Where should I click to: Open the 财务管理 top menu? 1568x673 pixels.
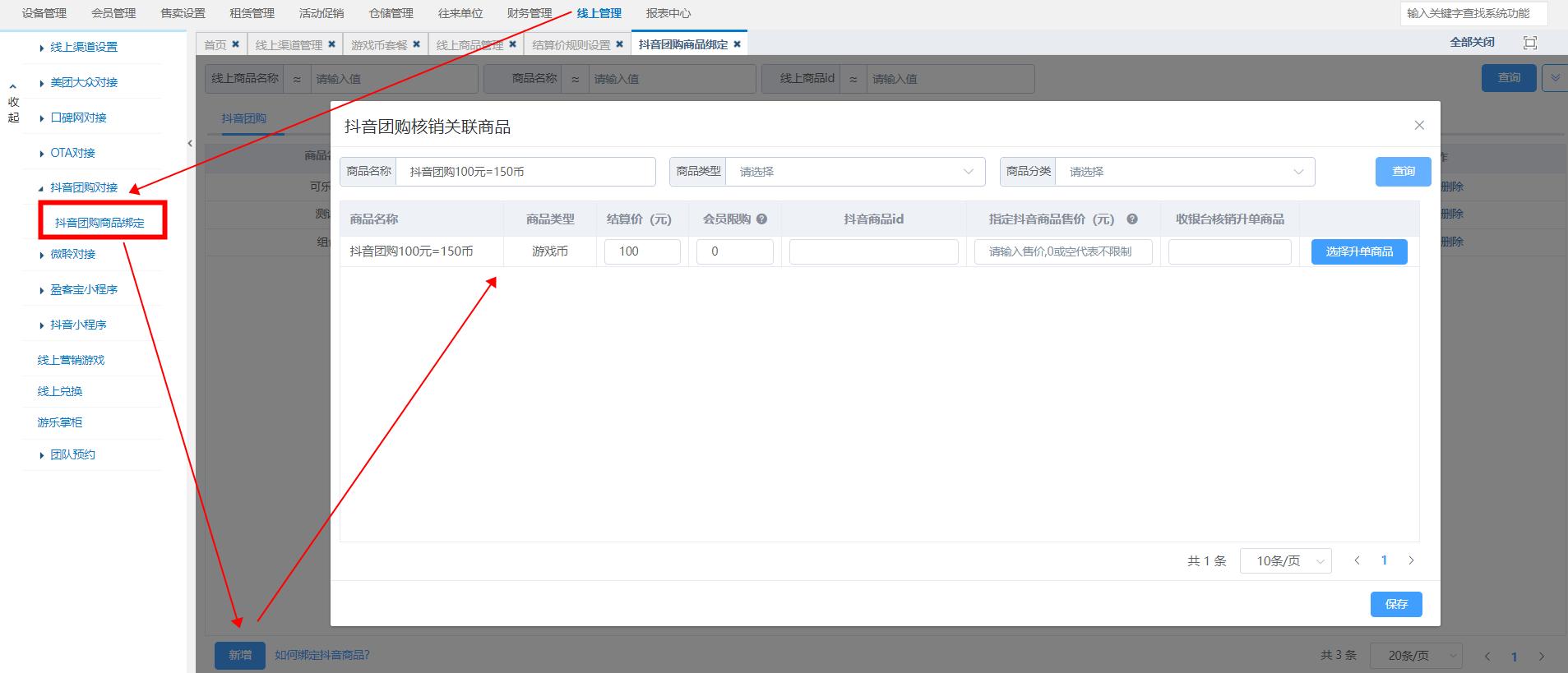click(530, 13)
